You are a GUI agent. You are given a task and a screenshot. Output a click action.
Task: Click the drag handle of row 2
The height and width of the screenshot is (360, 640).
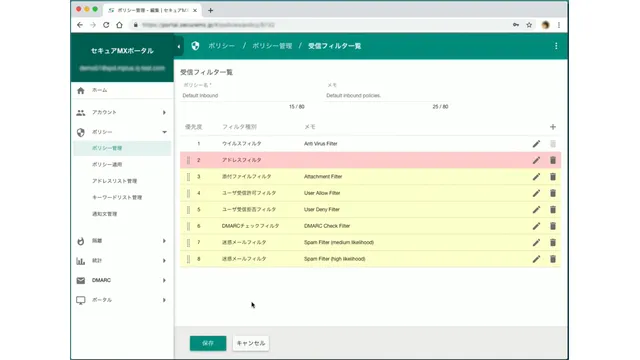(188, 160)
